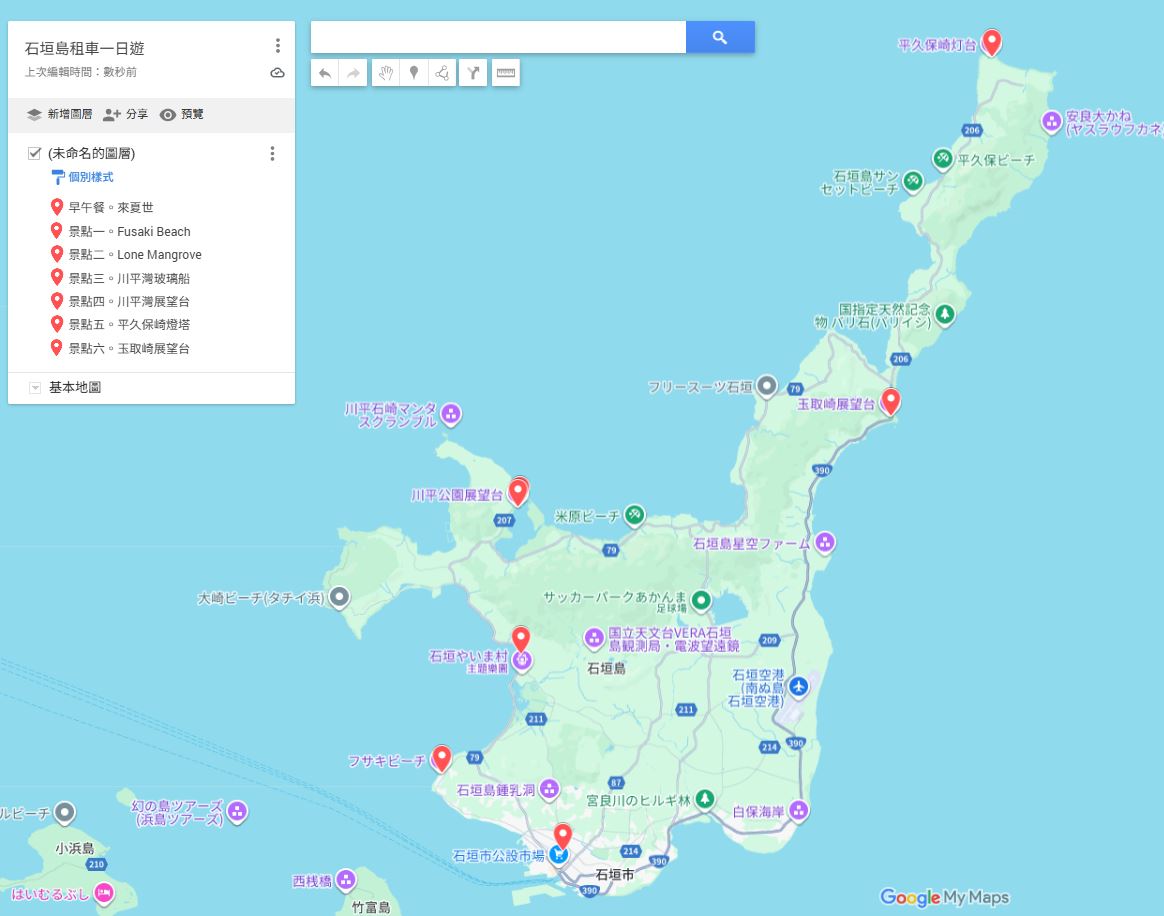Click 石垣島サンセットビーチ marker icon
The width and height of the screenshot is (1164, 916).
pyautogui.click(x=912, y=180)
